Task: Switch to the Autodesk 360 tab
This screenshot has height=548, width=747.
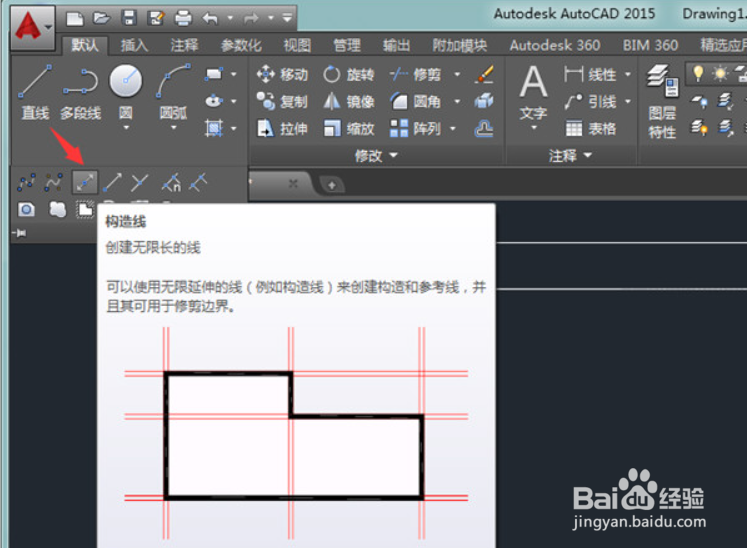Action: pyautogui.click(x=555, y=45)
